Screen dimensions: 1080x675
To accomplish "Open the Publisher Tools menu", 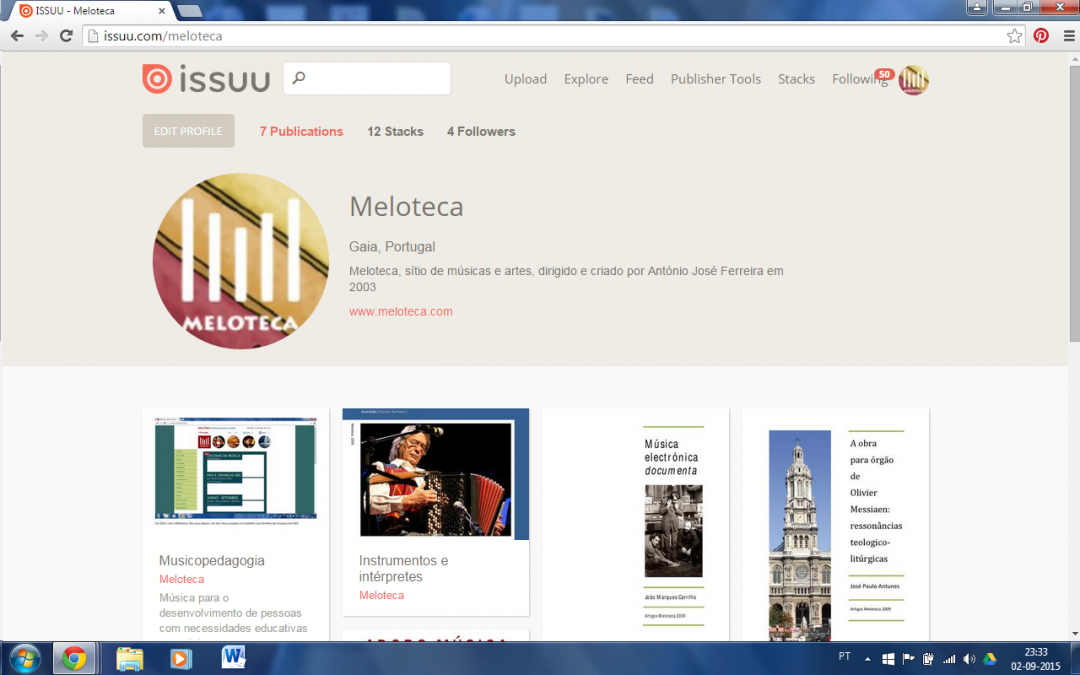I will click(x=715, y=79).
